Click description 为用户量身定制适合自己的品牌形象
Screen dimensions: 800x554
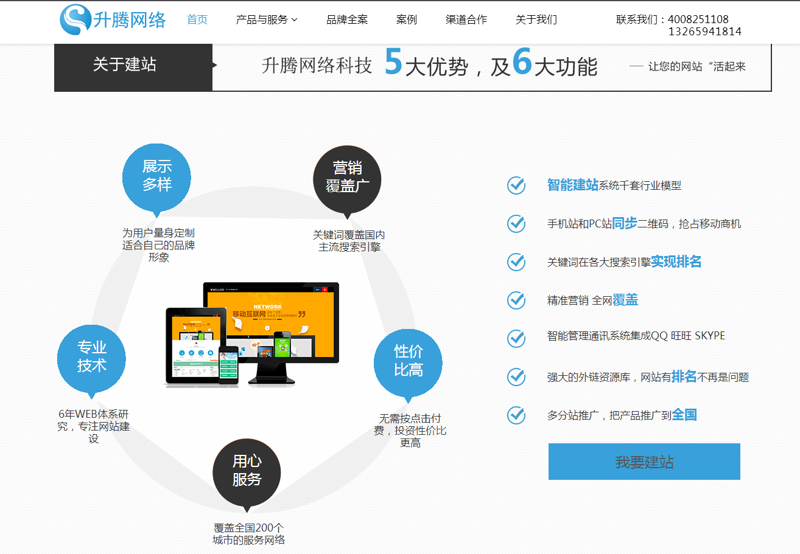pyautogui.click(x=158, y=245)
